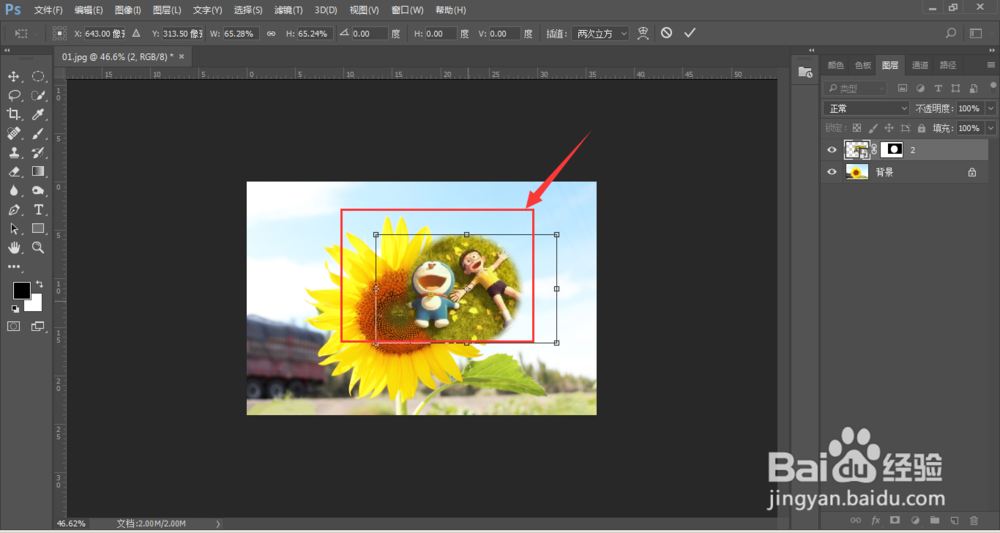Open the 图像(I) menu
The height and width of the screenshot is (533, 1000).
coord(128,10)
